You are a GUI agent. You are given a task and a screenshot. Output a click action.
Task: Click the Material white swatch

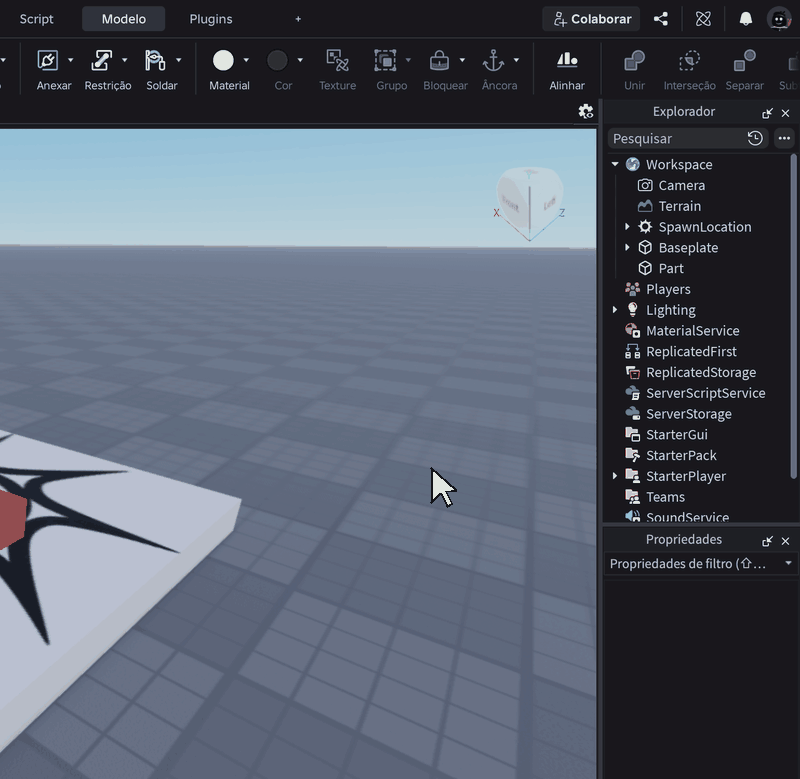click(223, 61)
